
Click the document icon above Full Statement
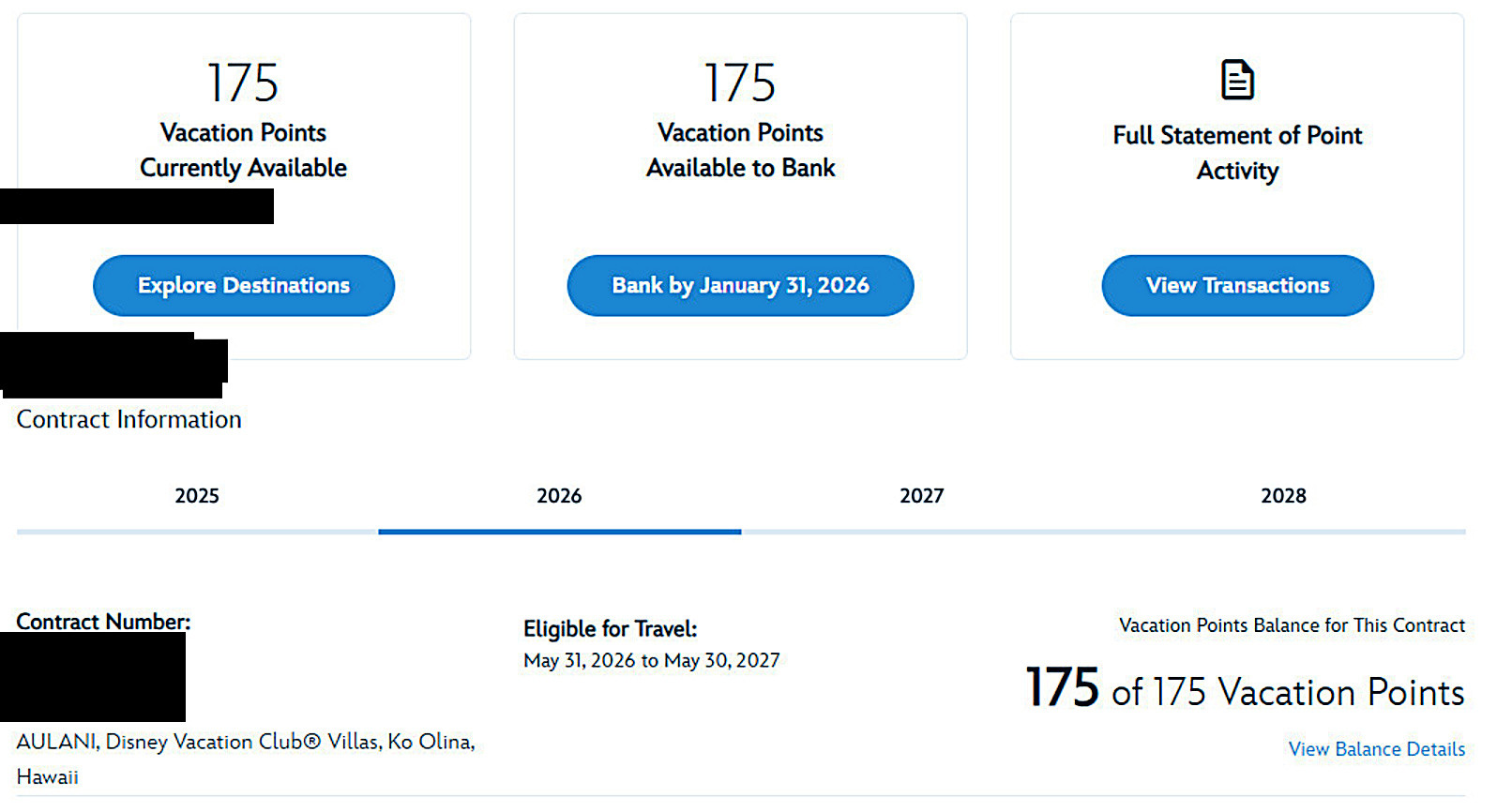[x=1237, y=80]
